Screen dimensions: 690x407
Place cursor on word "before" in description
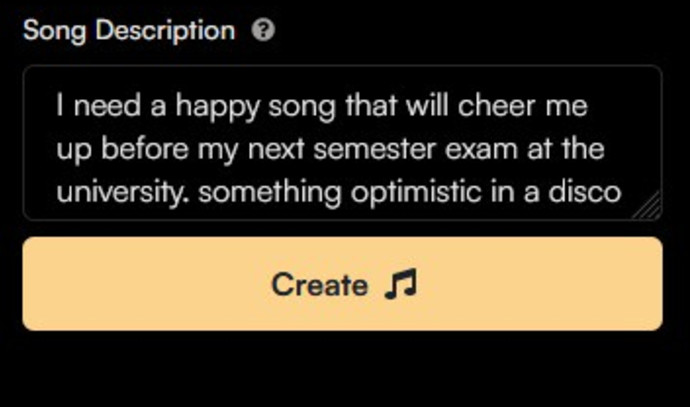click(145, 149)
